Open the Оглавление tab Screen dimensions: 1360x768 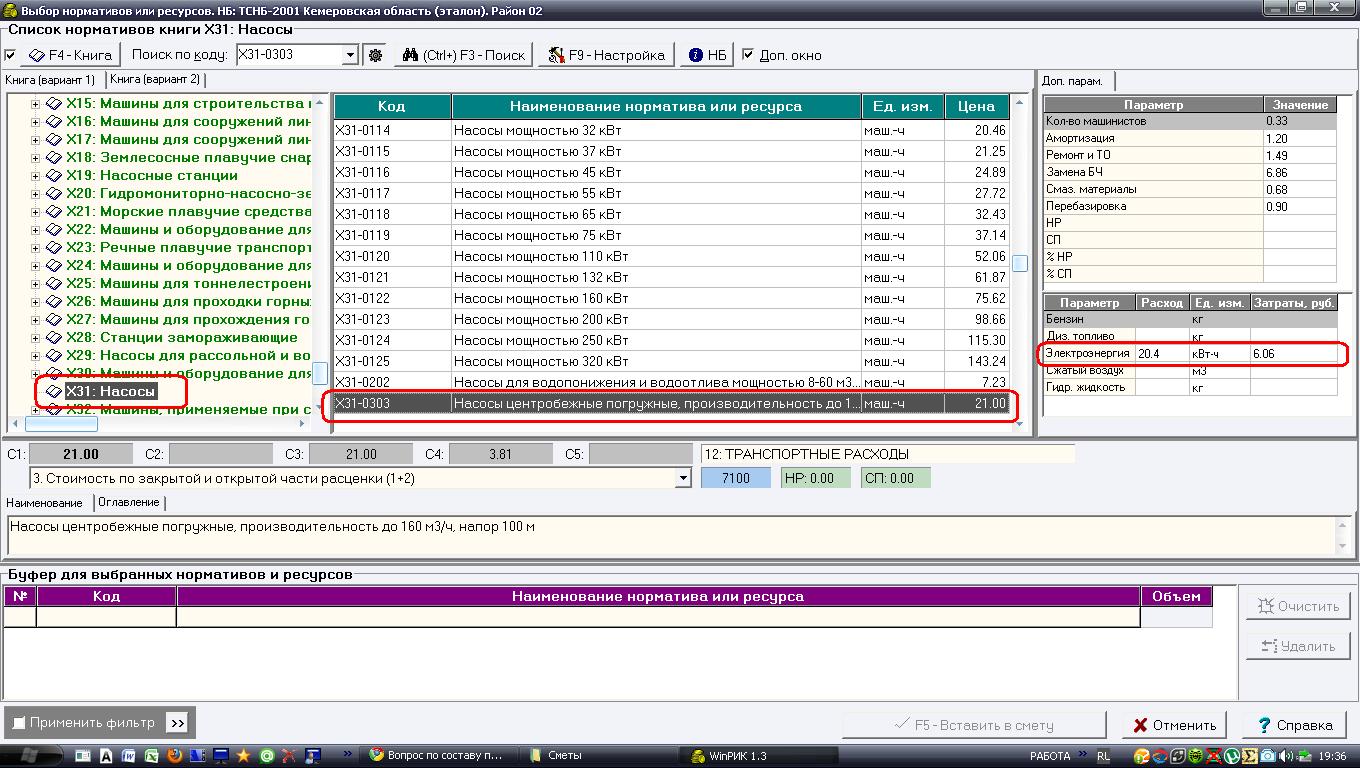click(128, 502)
